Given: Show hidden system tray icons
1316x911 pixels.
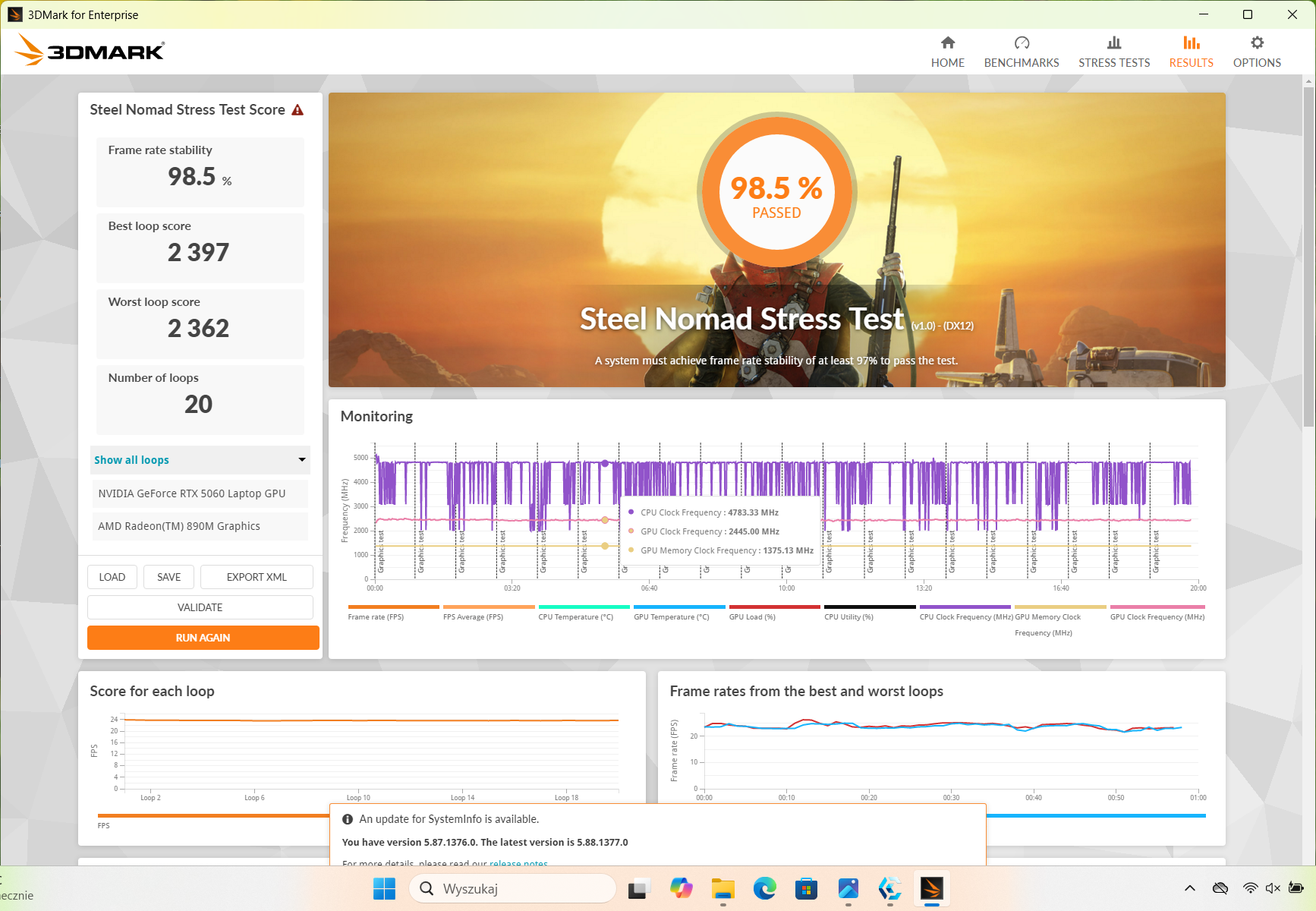Looking at the screenshot, I should [x=1190, y=888].
